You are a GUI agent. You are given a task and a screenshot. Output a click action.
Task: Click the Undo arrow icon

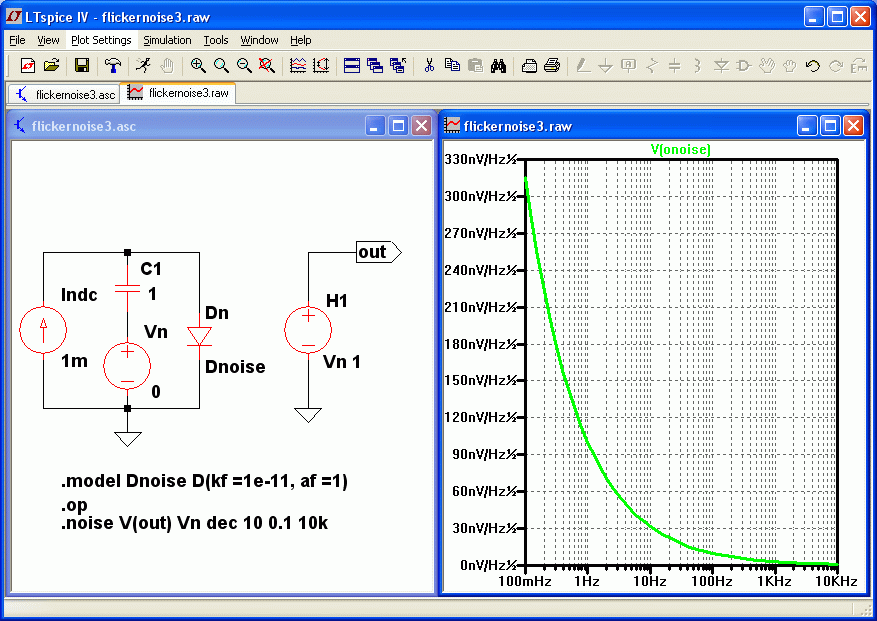[x=813, y=65]
